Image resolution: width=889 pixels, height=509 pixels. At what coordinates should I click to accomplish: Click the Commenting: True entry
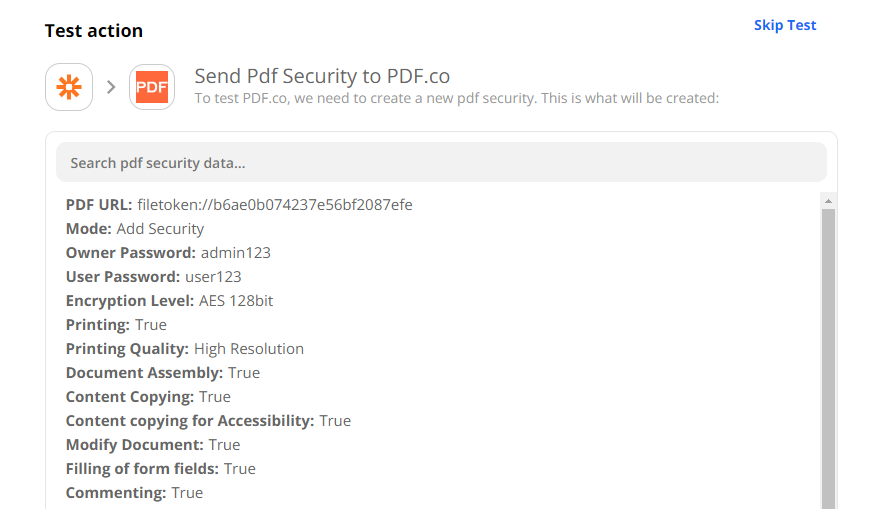coord(134,493)
